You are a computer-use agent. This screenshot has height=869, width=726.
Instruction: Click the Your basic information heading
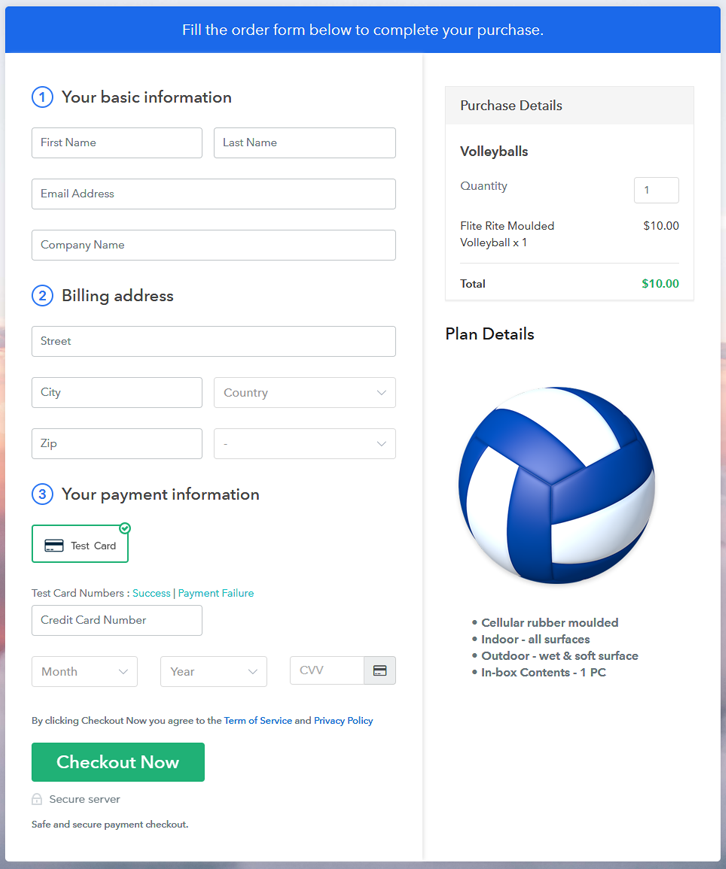point(146,97)
